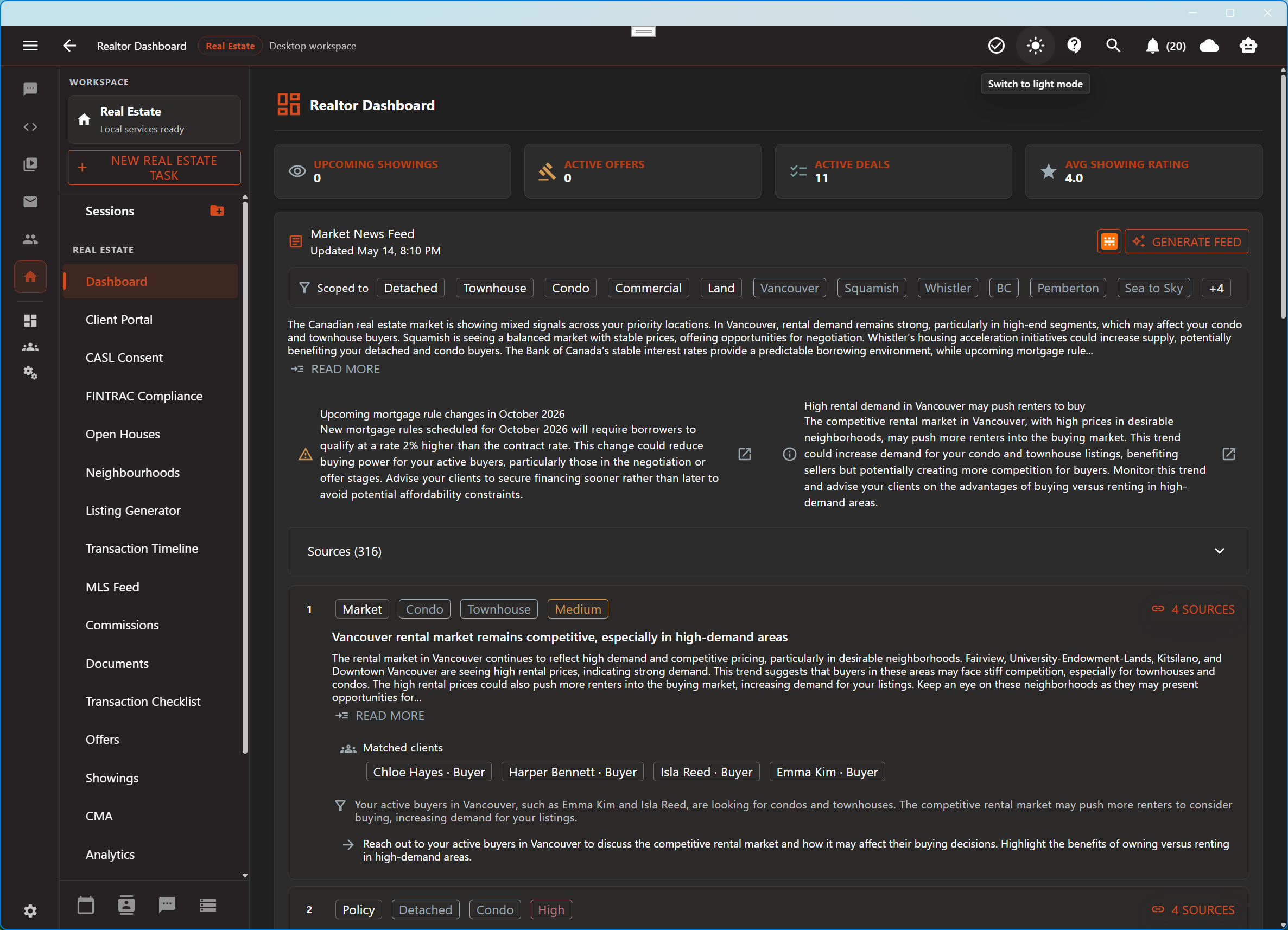
Task: Open the Avg Showing Rating card
Action: point(1144,171)
